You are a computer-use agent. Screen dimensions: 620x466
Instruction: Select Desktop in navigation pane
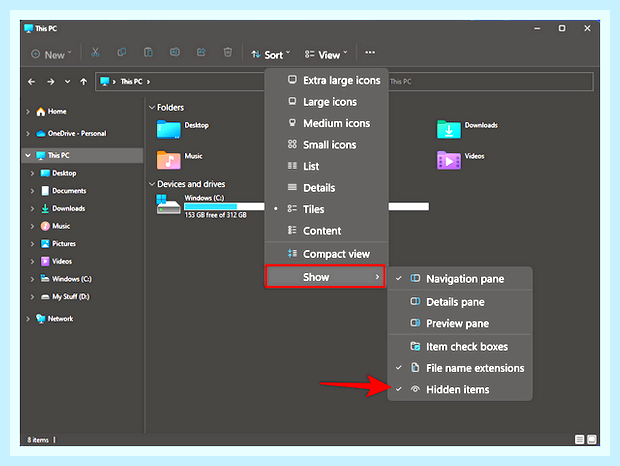(x=59, y=173)
